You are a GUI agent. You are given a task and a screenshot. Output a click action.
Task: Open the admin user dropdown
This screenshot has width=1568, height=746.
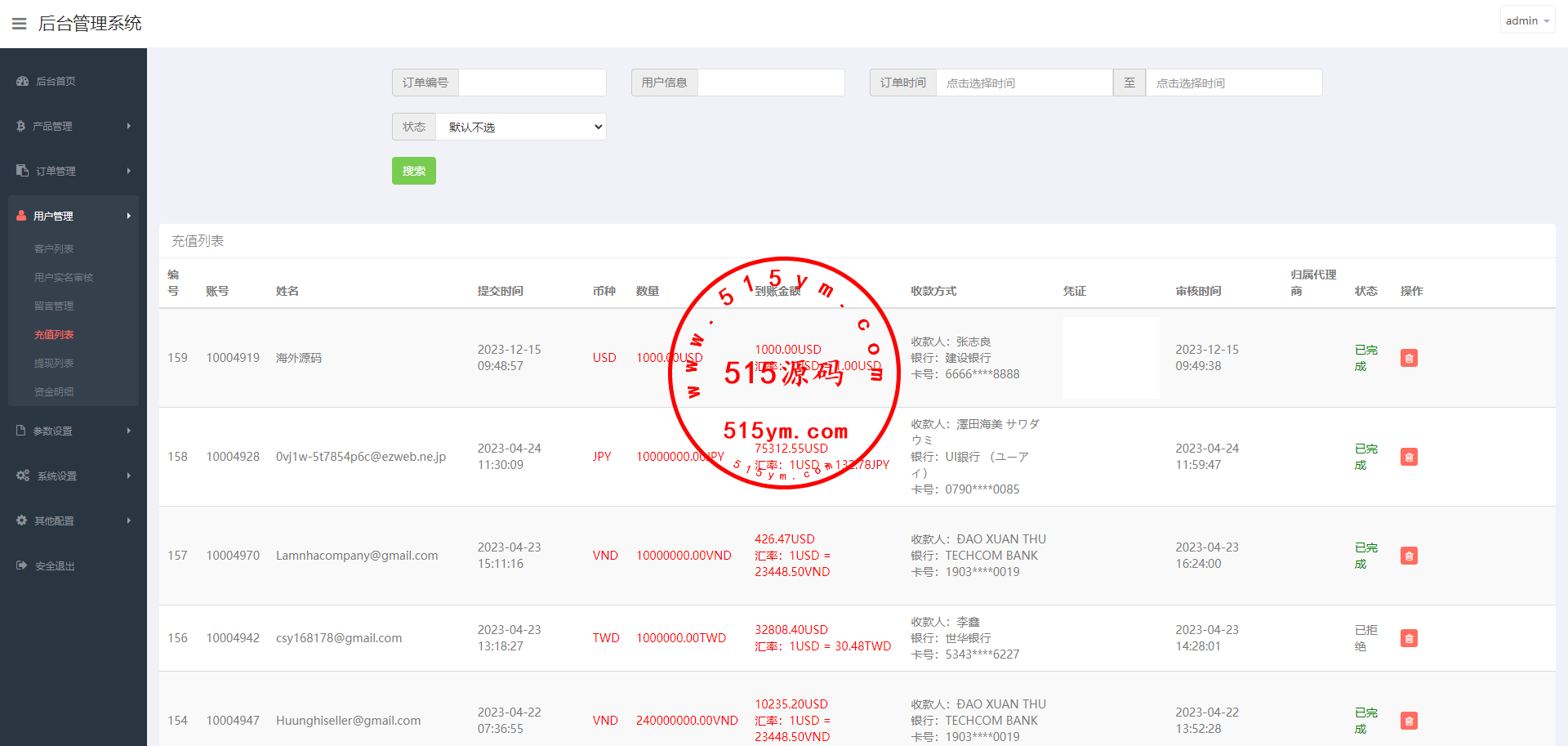pyautogui.click(x=1526, y=20)
